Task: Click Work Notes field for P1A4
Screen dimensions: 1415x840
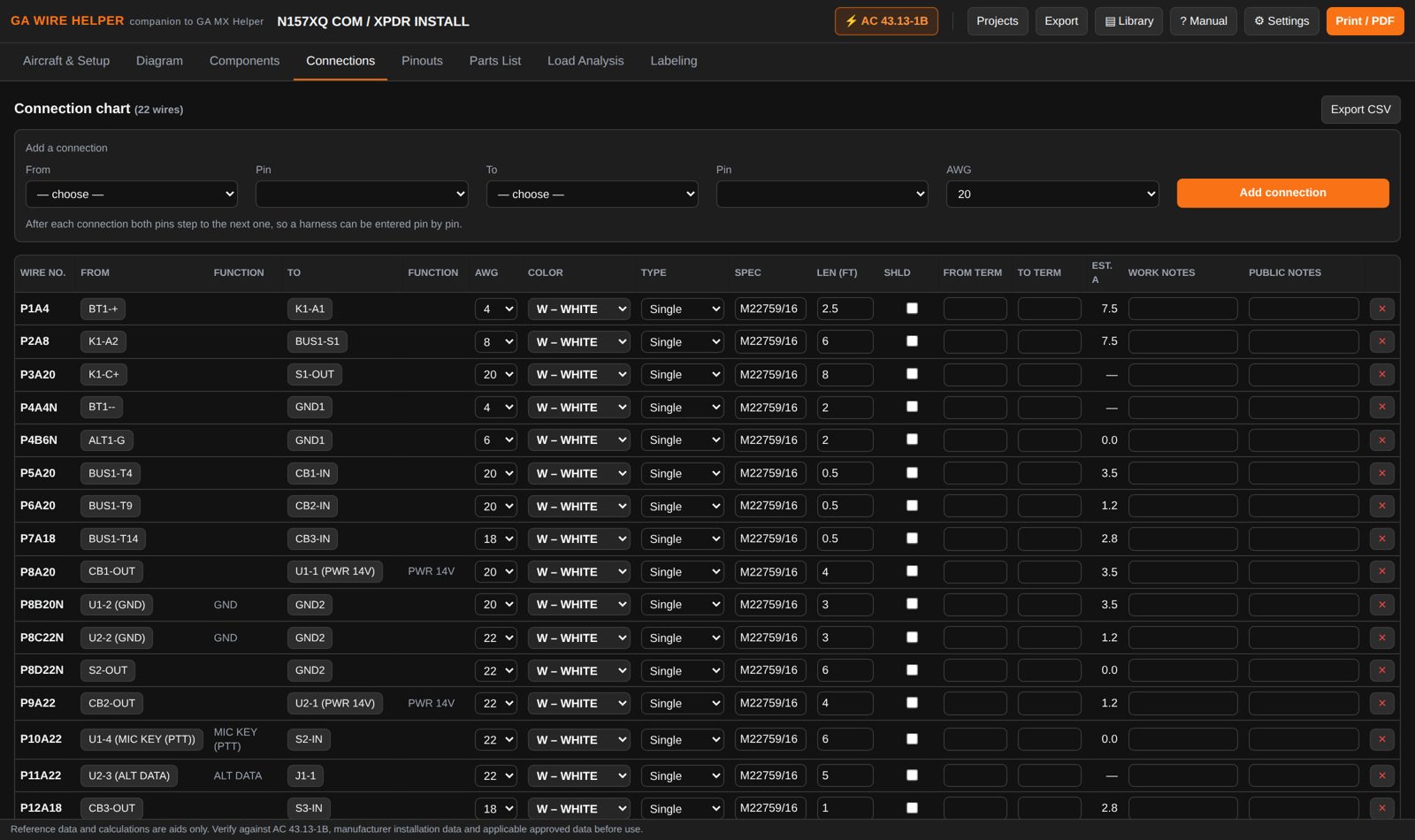Action: (1182, 309)
